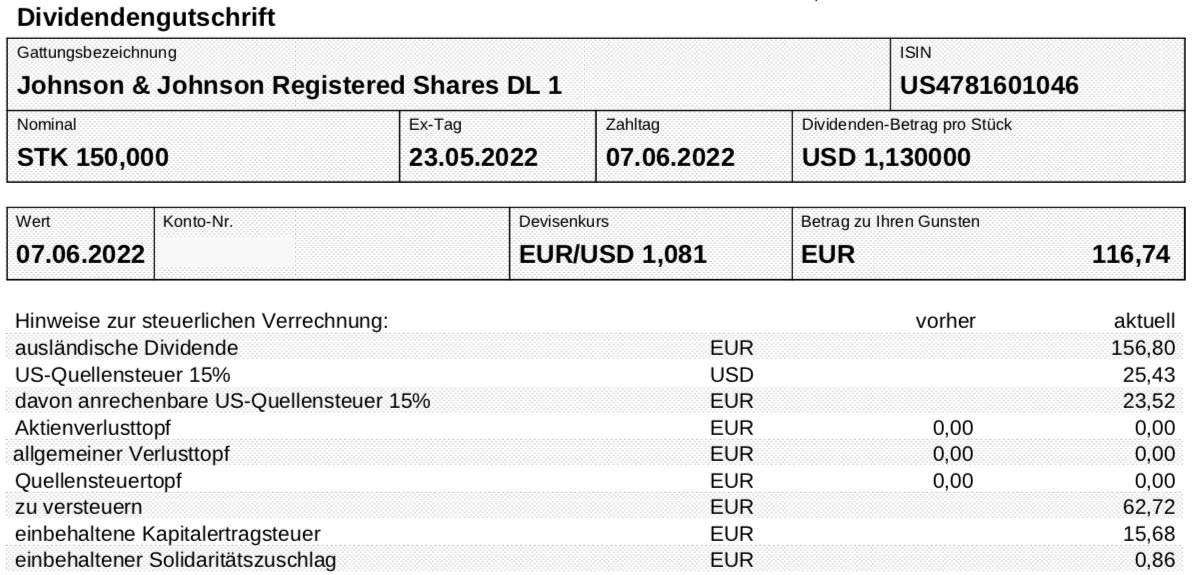This screenshot has width=1193, height=575.
Task: Select the US-Quellensteuer 15% row label
Action: 123,375
